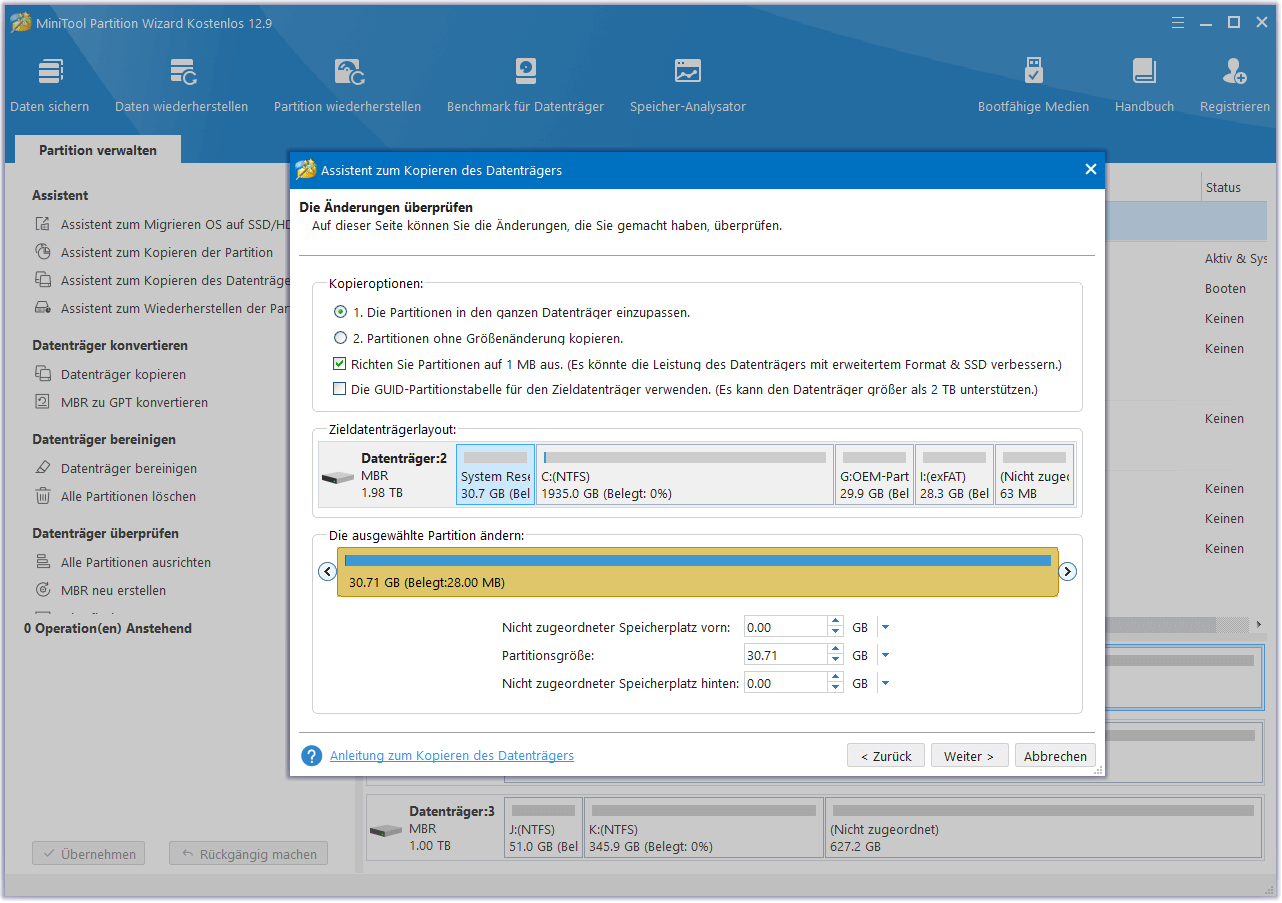Click Assistent zum Kopieren der Partition icon
1282x903 pixels.
pyautogui.click(x=43, y=253)
